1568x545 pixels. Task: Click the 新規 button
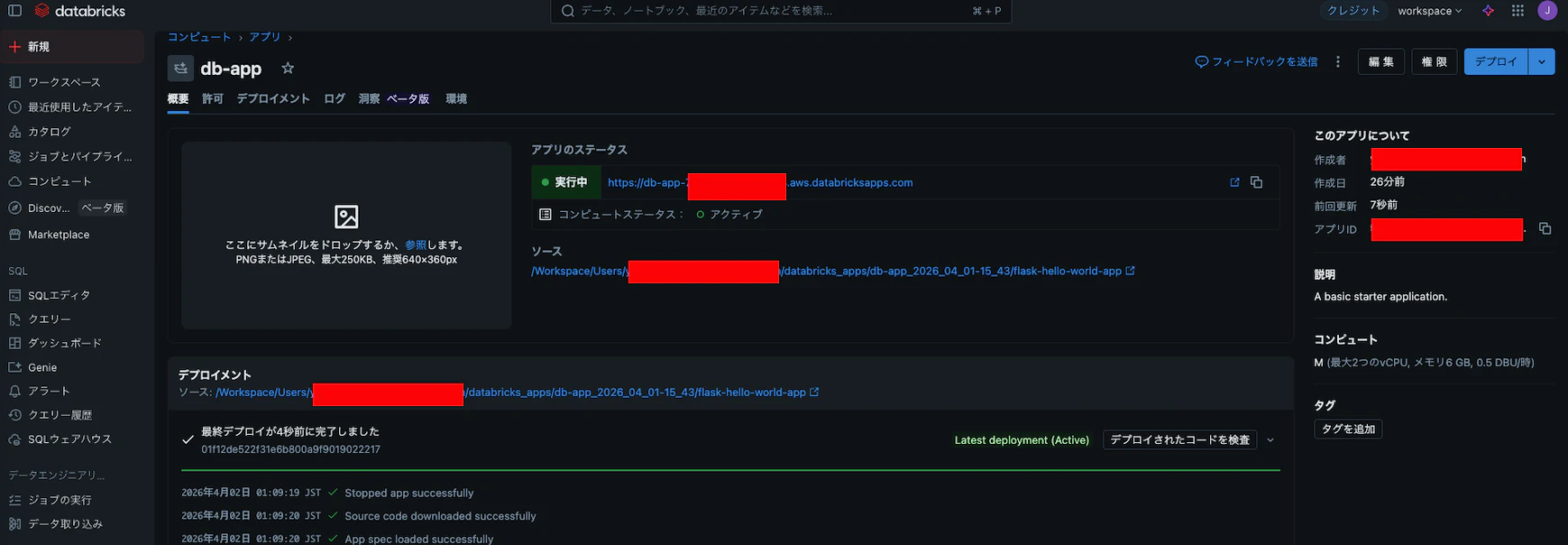click(74, 47)
